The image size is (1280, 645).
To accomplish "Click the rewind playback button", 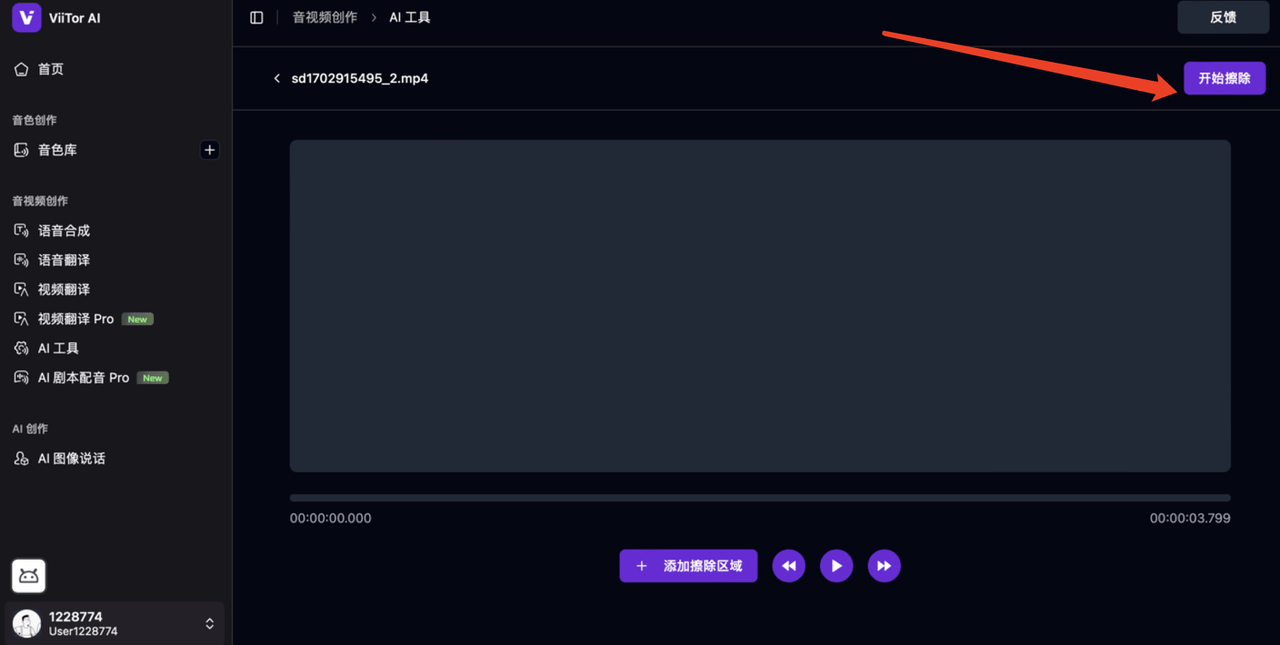I will pos(788,566).
